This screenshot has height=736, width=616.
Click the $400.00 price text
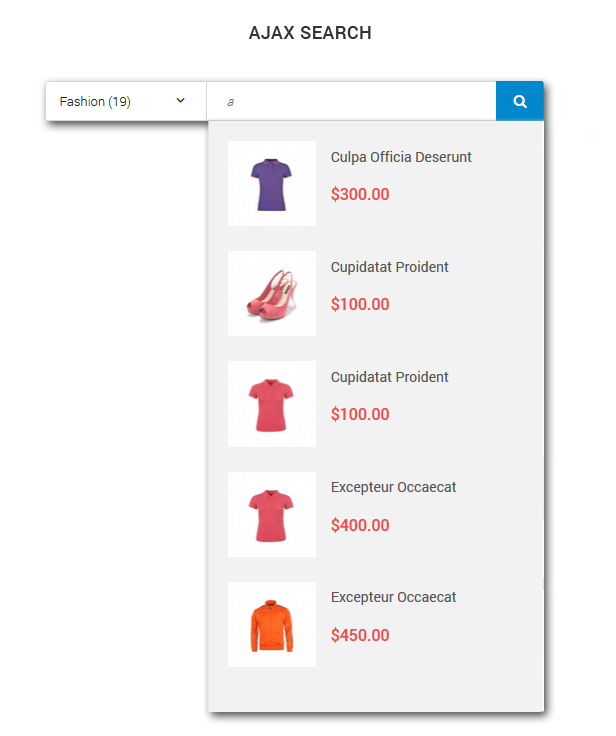point(360,525)
